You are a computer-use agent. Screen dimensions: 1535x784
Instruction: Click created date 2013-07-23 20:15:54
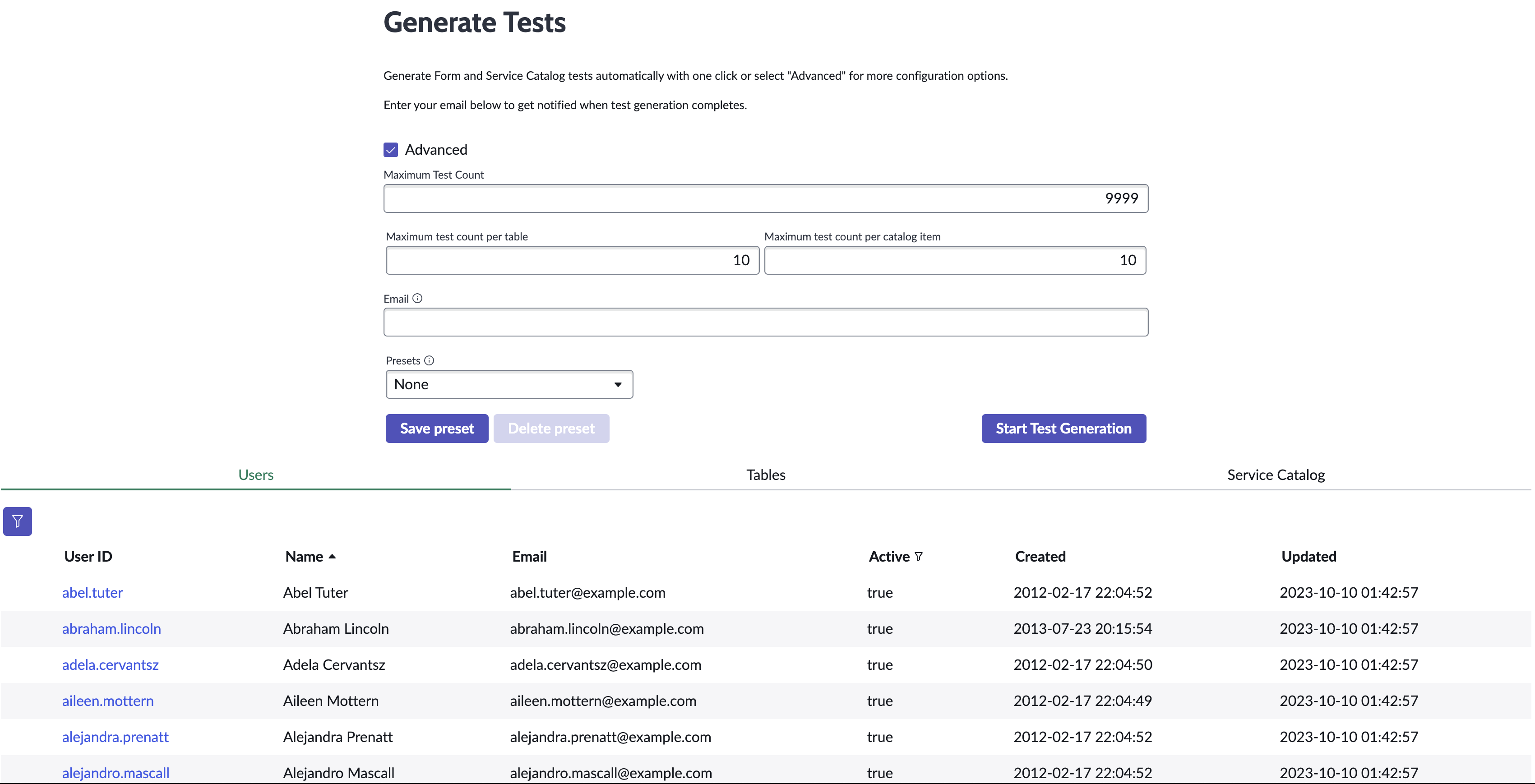[x=1083, y=628]
